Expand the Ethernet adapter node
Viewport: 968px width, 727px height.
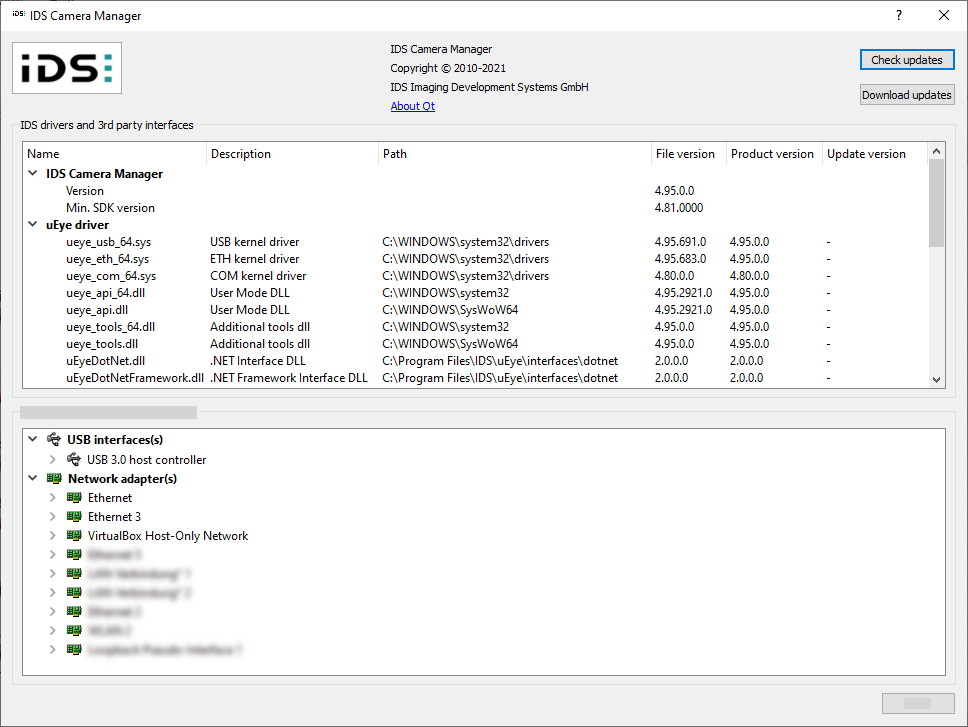coord(52,497)
